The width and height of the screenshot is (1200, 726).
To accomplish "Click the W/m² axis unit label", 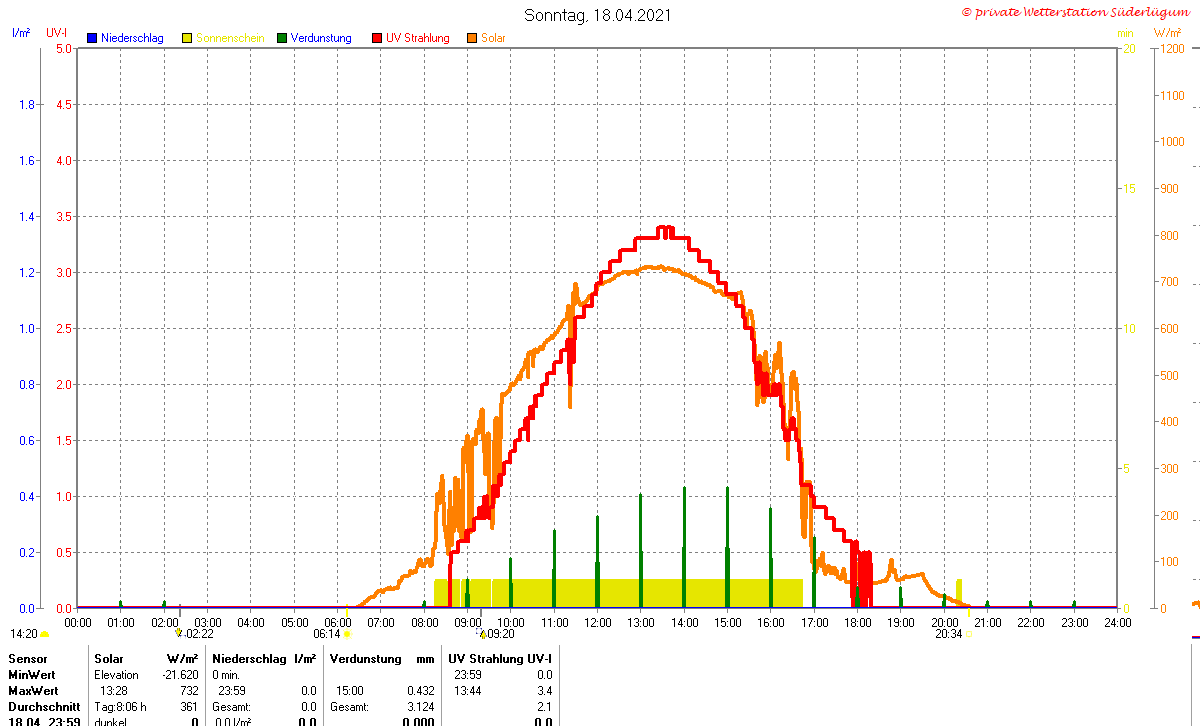I will [x=1168, y=33].
